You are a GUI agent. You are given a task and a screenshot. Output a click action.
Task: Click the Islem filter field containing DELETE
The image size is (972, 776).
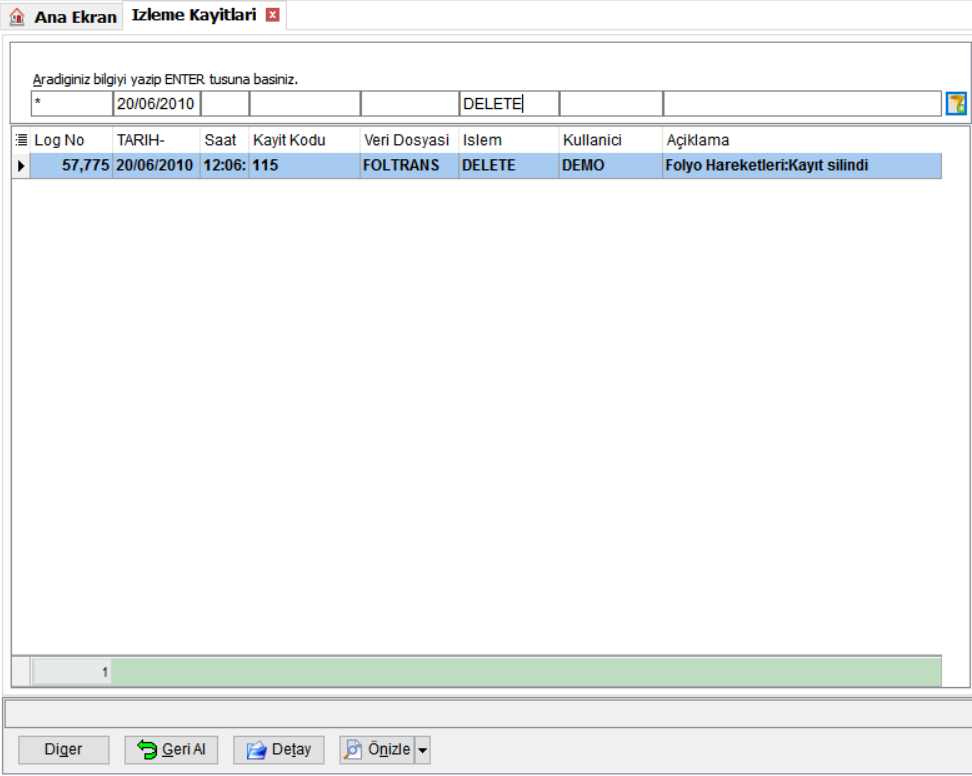point(510,104)
